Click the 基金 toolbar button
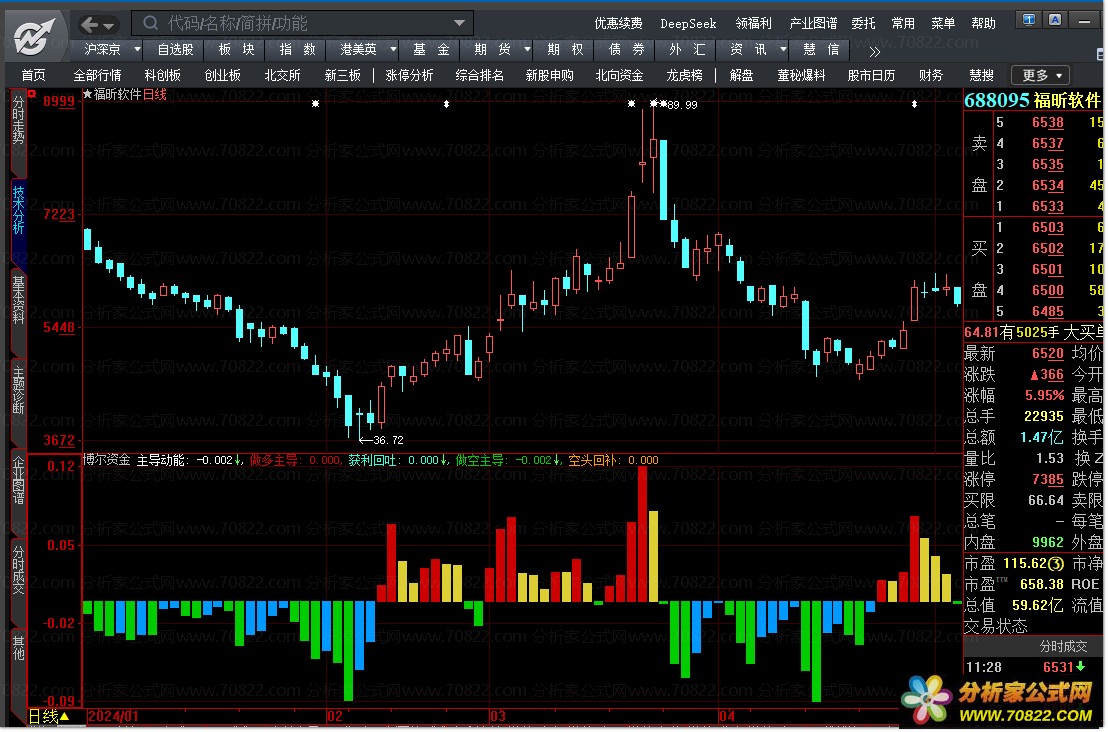 tap(431, 50)
